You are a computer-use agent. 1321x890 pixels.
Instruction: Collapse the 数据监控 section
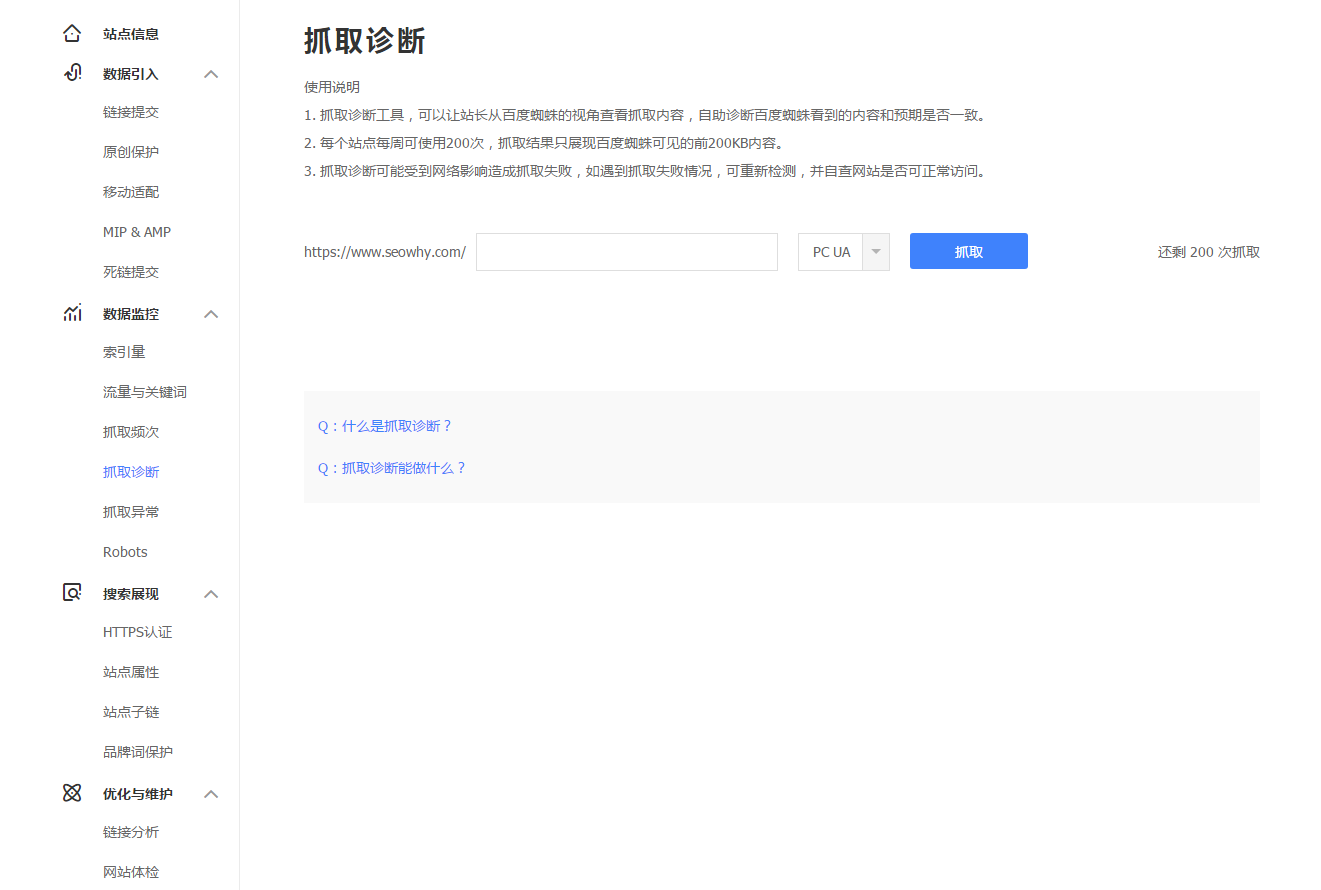pyautogui.click(x=210, y=313)
